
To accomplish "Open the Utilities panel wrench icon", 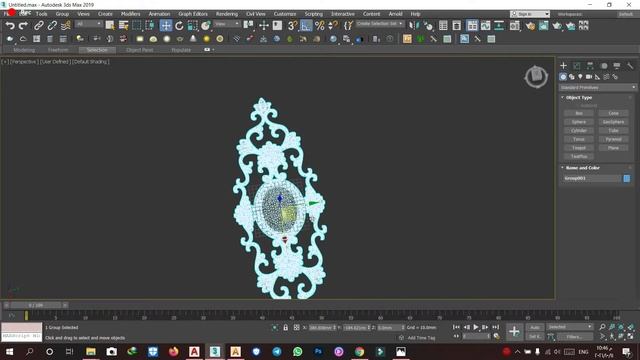I will 630,66.
